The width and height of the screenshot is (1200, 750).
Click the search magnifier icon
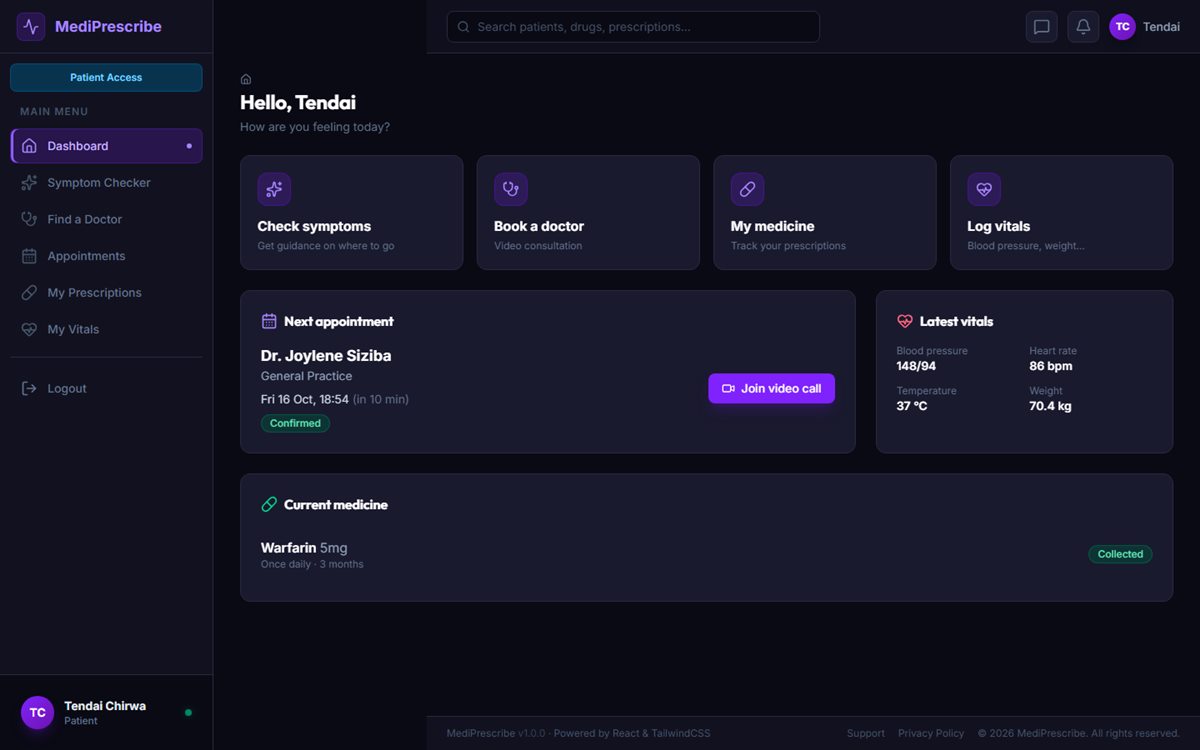click(x=463, y=27)
